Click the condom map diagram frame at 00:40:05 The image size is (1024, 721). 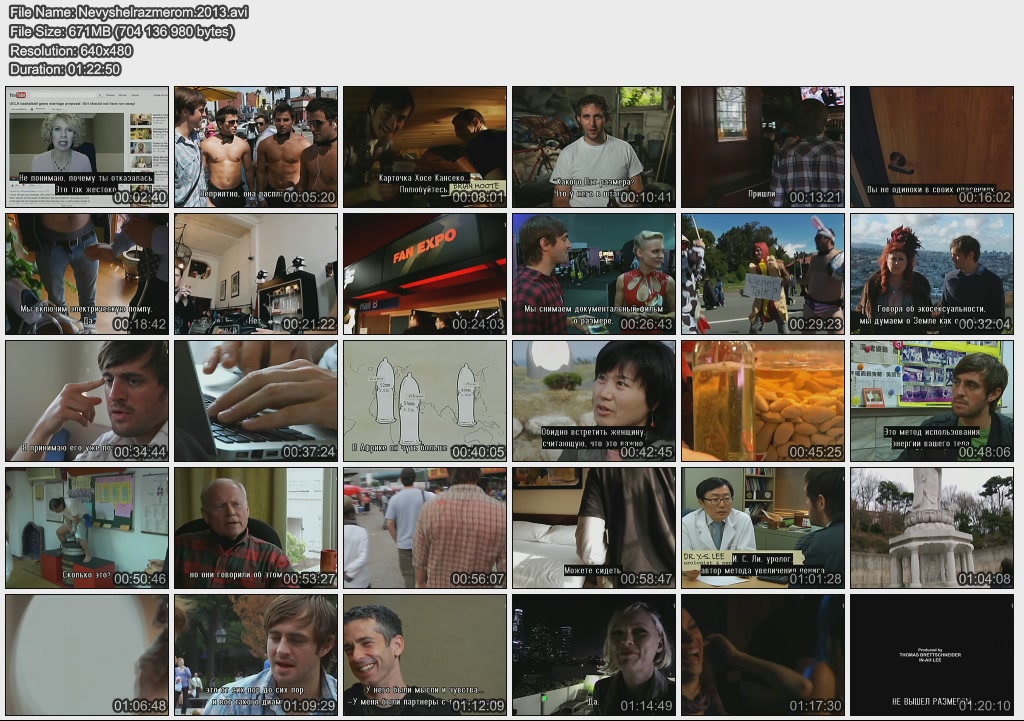tap(425, 401)
